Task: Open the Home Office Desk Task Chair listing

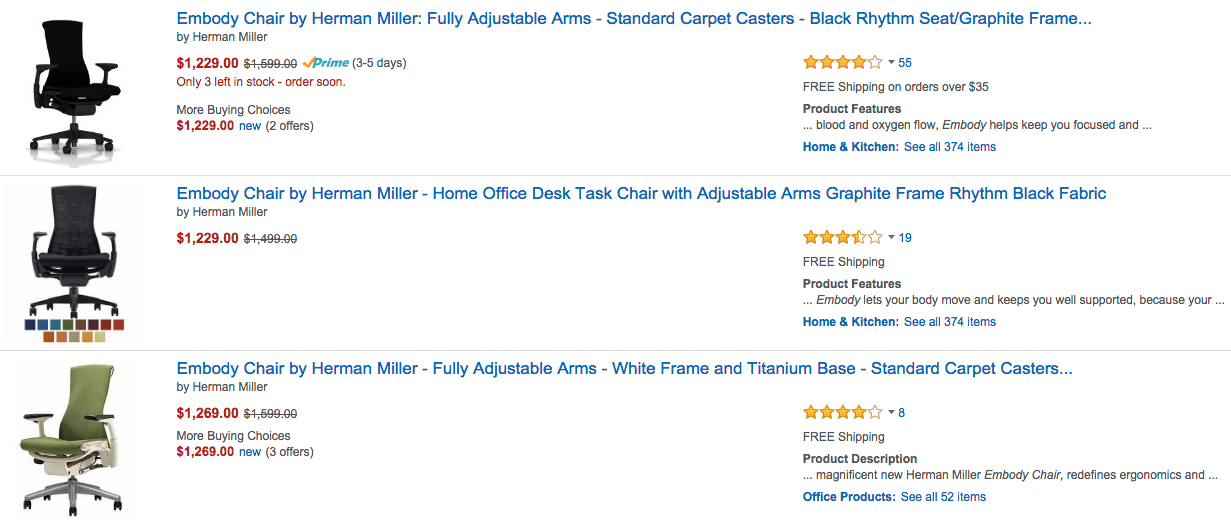Action: click(641, 193)
